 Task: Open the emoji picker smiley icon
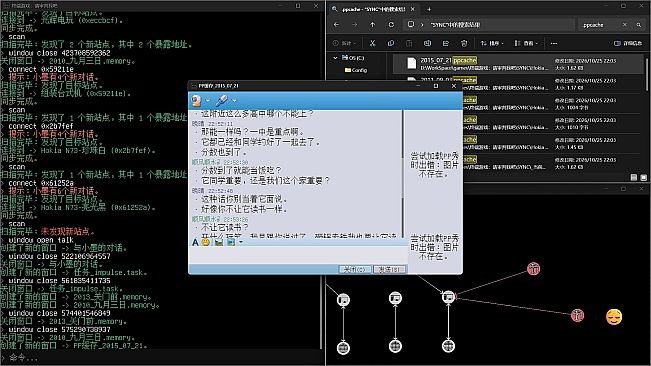206,242
